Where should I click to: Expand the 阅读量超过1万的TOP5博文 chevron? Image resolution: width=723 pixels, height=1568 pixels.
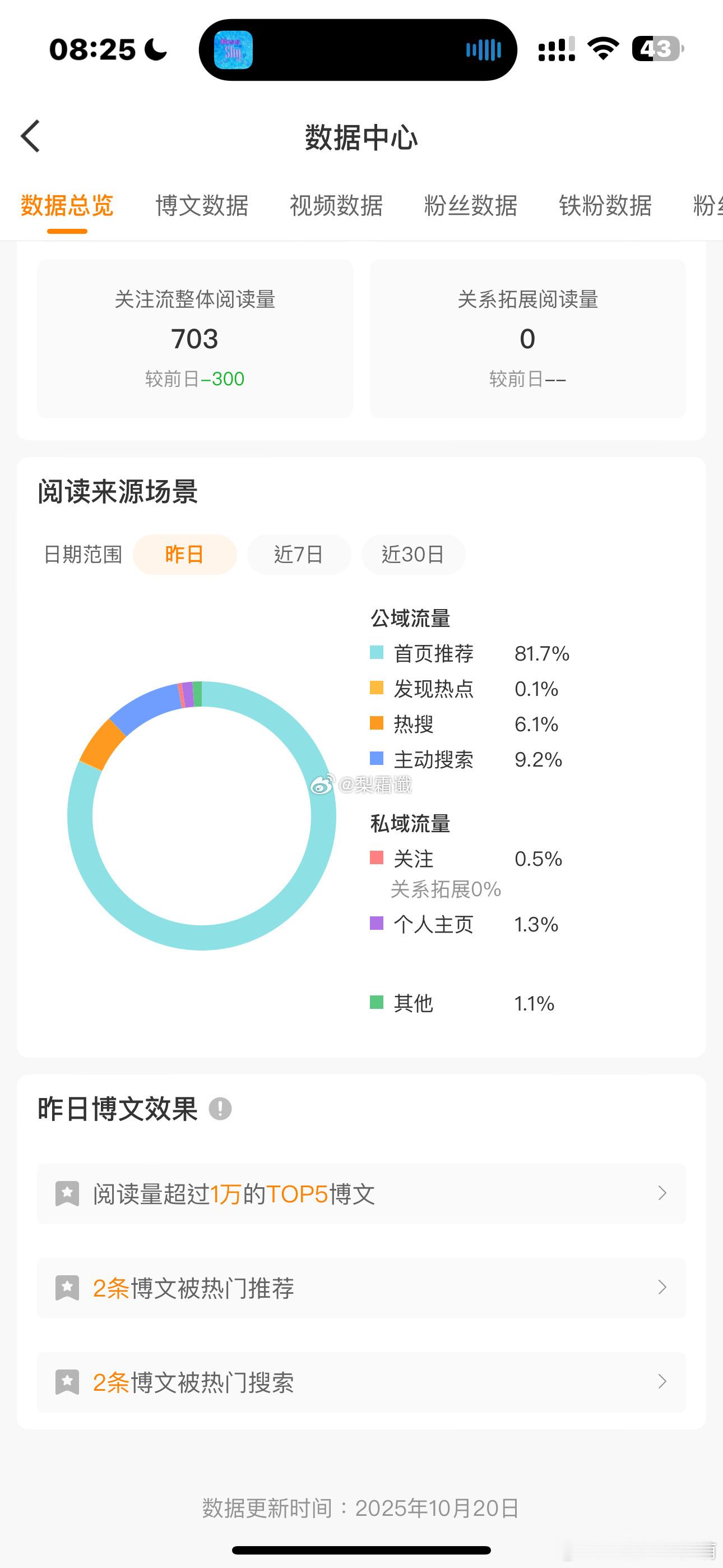pyautogui.click(x=662, y=1193)
